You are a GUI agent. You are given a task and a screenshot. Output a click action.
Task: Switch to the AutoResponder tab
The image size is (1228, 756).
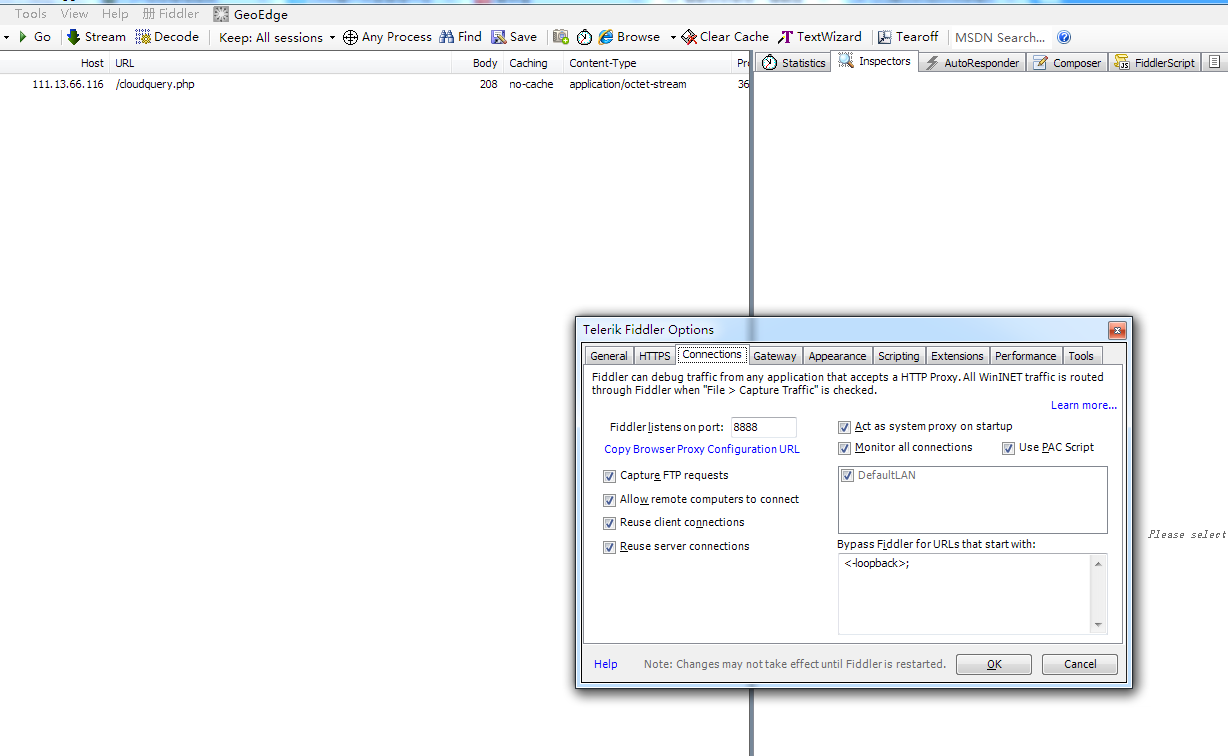[x=972, y=62]
